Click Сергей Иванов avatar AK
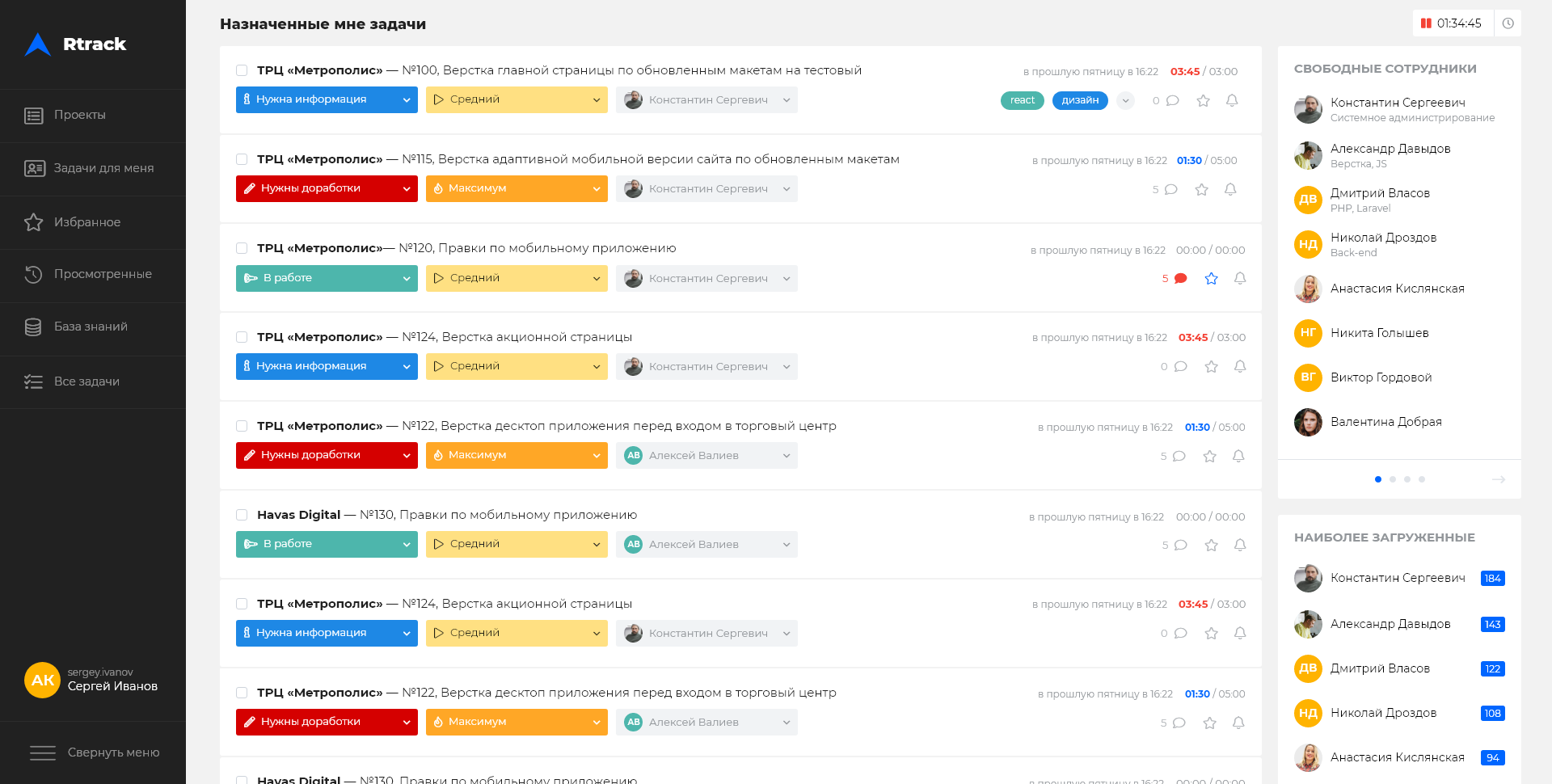1552x784 pixels. click(x=42, y=680)
